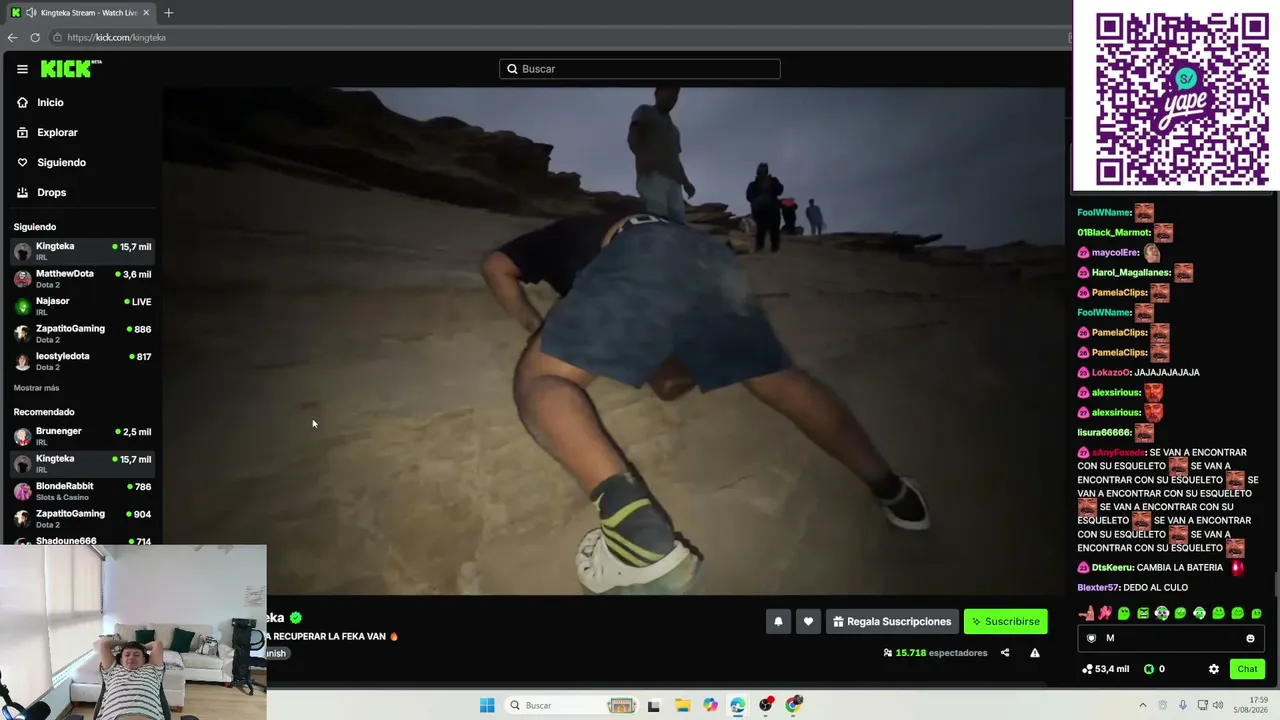1280x720 pixels.
Task: Click the shield badge icon in chat input
Action: (1091, 638)
